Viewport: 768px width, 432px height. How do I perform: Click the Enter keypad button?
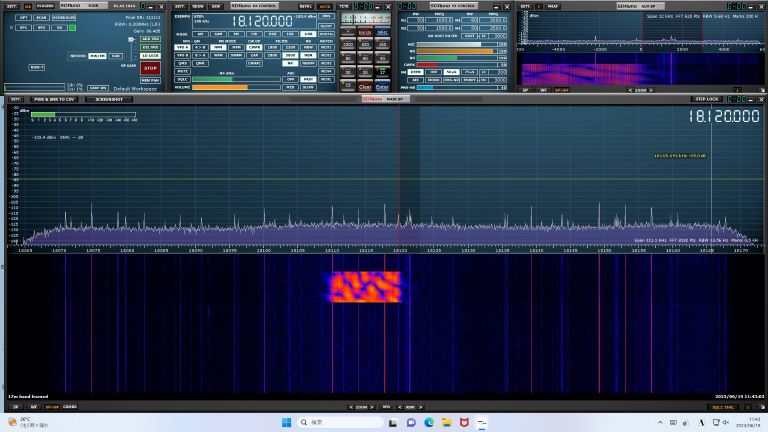pos(383,87)
